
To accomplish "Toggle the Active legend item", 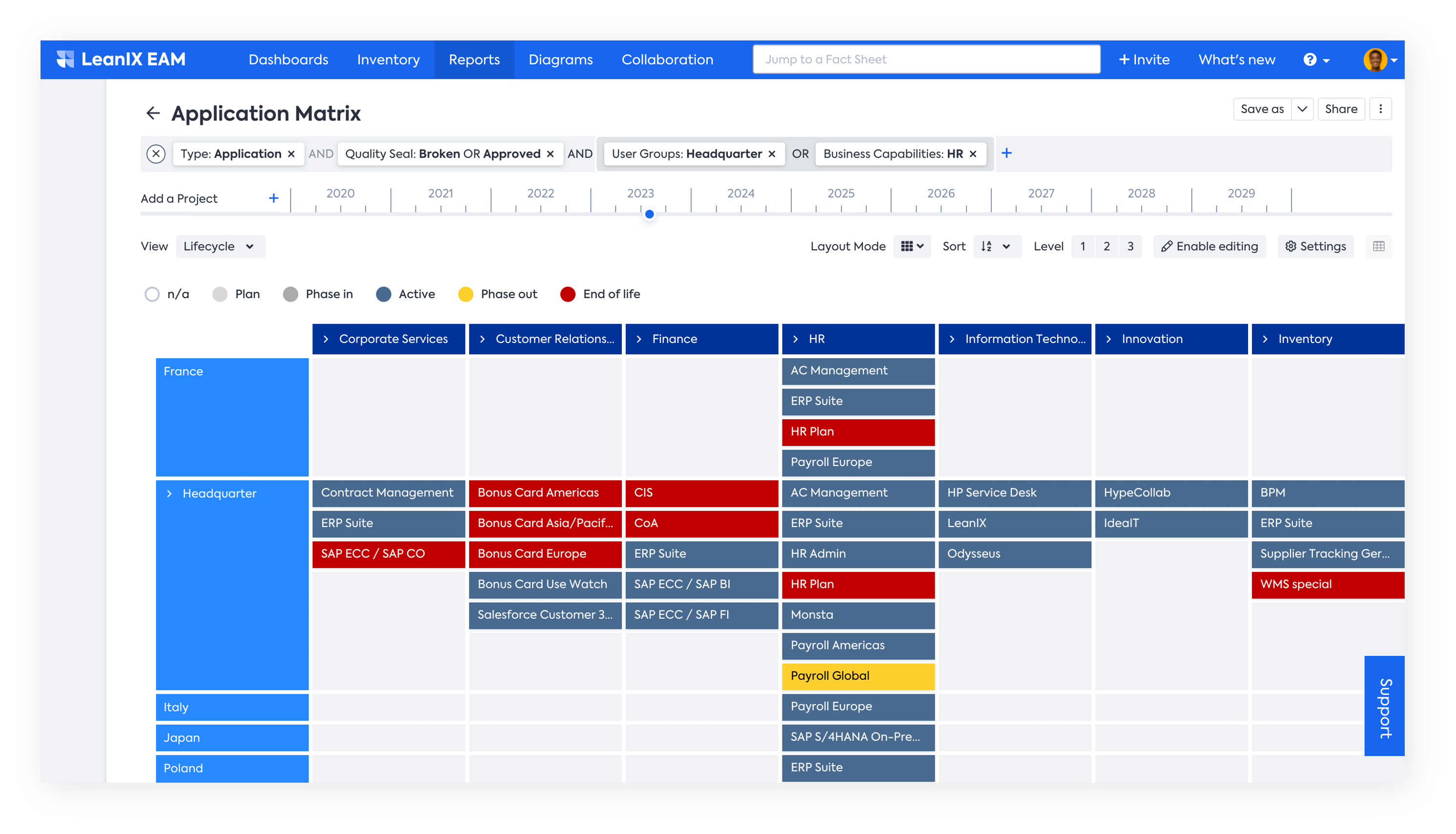I will click(406, 294).
